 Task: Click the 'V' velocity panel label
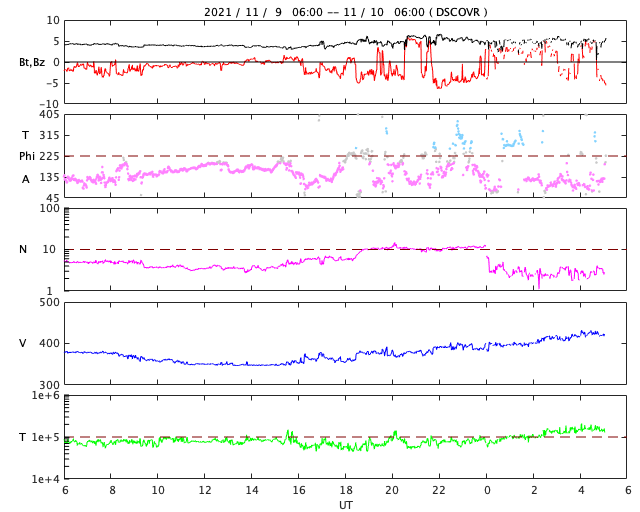coord(23,343)
